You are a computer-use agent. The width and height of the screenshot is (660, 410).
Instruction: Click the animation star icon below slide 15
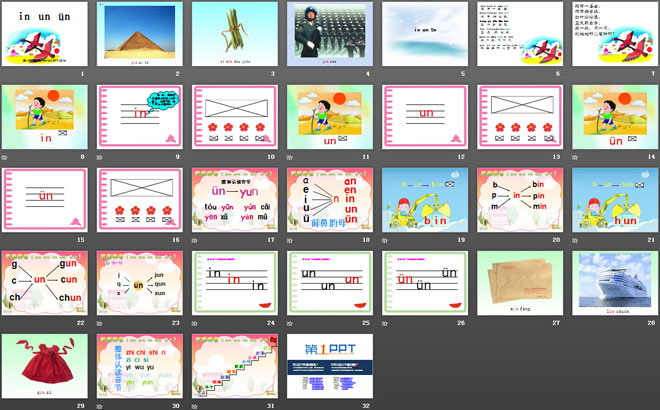coord(6,240)
